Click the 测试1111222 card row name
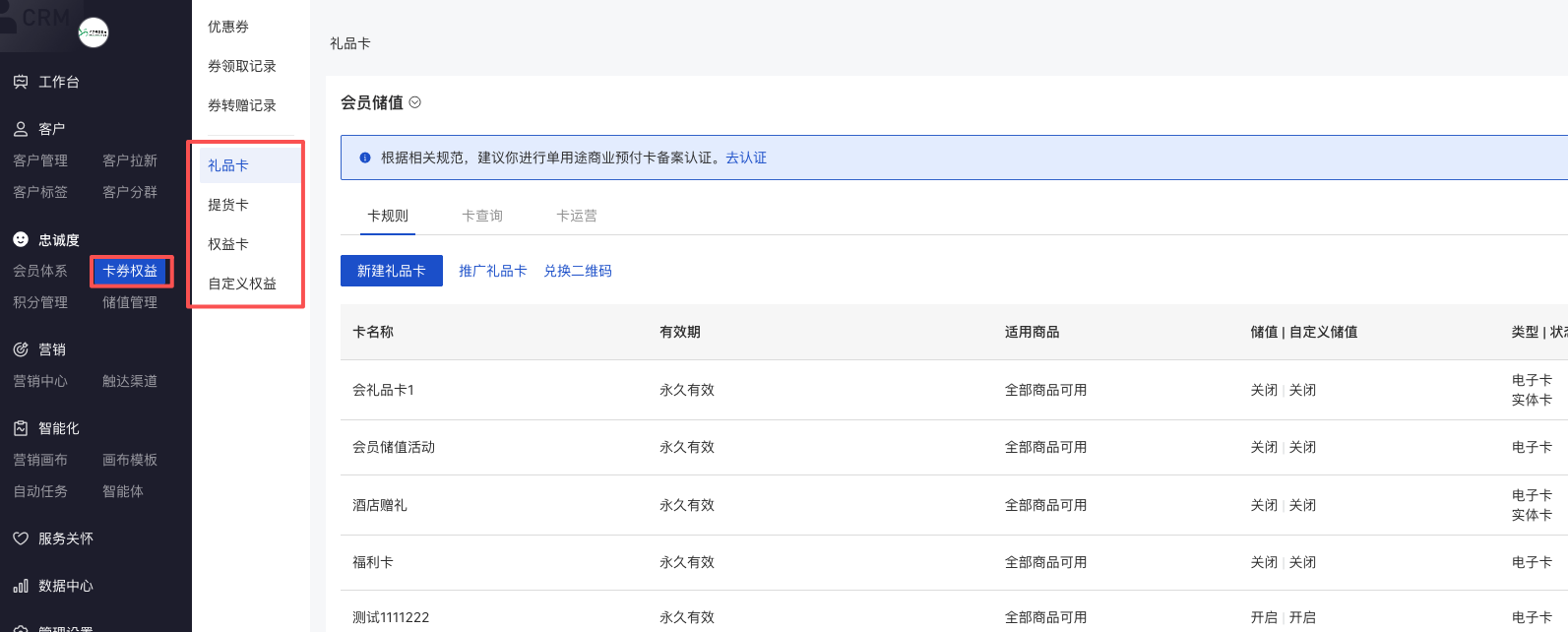Image resolution: width=1568 pixels, height=632 pixels. tap(391, 617)
